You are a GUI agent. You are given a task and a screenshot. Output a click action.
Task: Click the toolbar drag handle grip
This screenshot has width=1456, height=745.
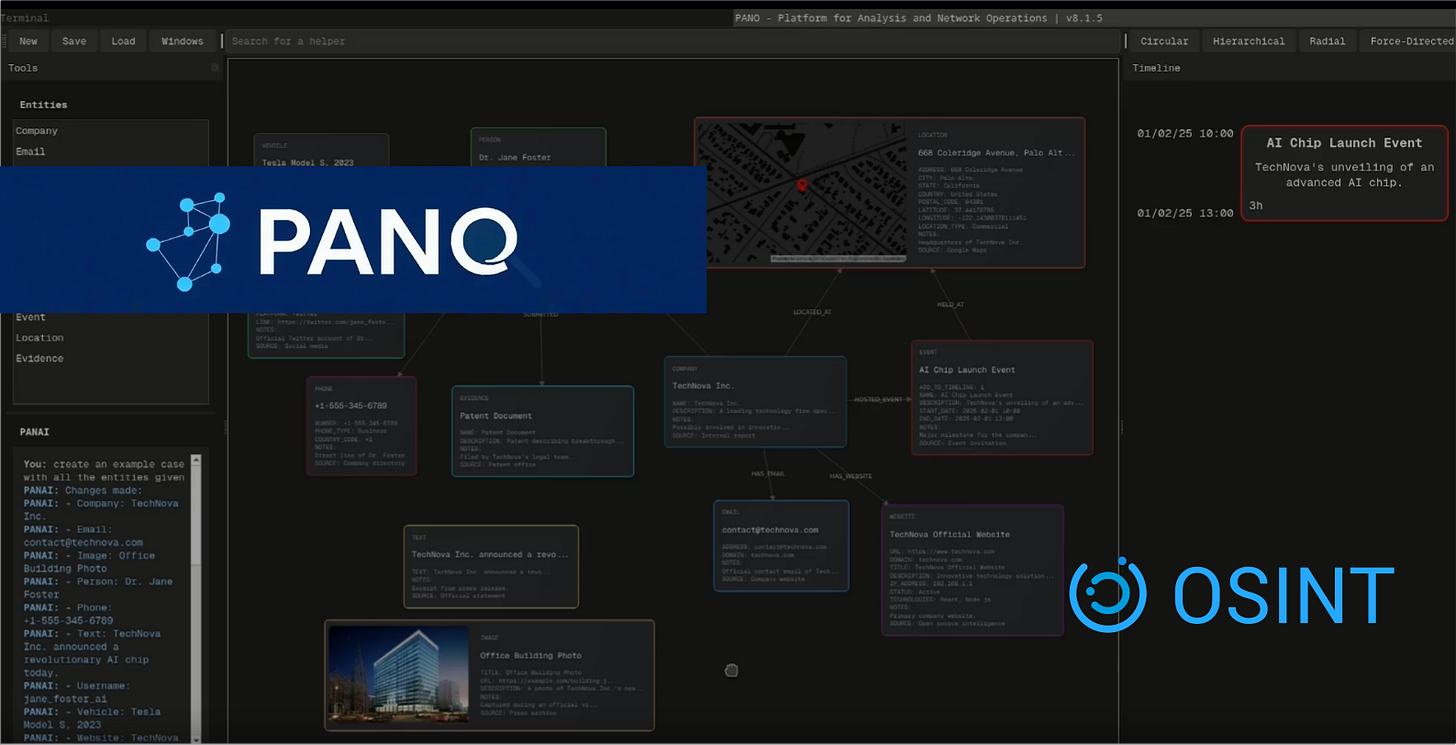[x=4, y=41]
